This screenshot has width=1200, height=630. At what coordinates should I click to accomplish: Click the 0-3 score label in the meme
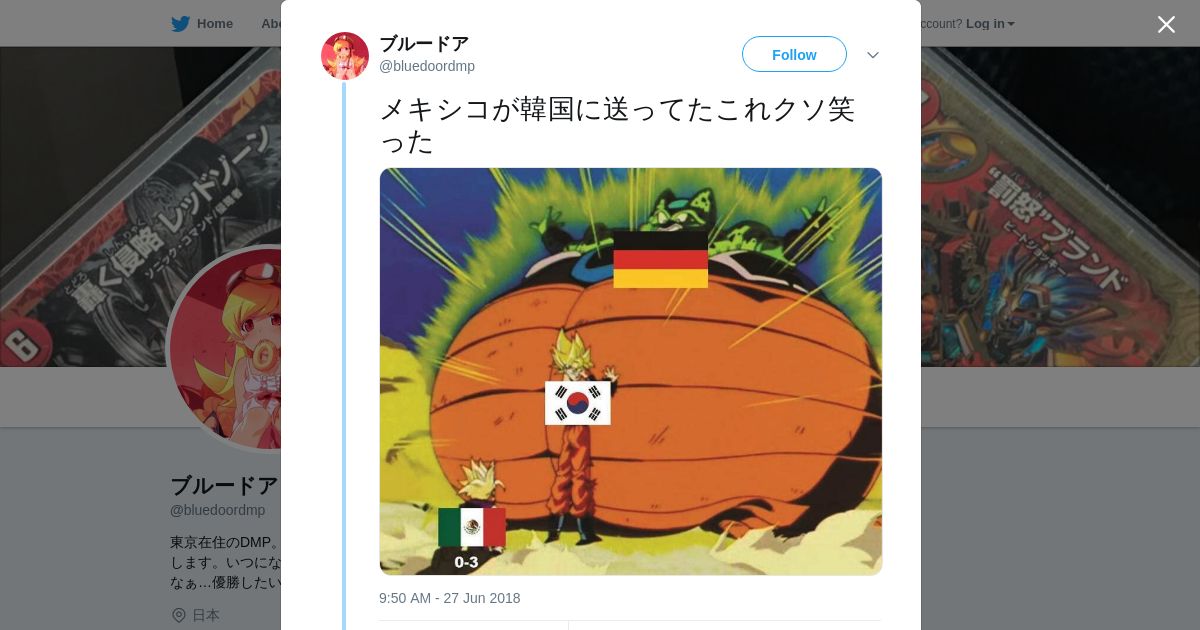pos(466,562)
